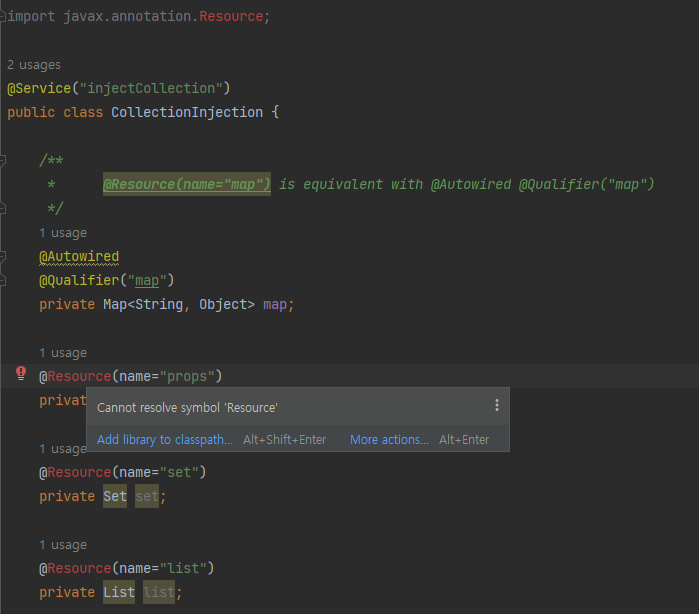Click the @Resource(name="props") annotation
The width and height of the screenshot is (699, 614).
(x=131, y=376)
